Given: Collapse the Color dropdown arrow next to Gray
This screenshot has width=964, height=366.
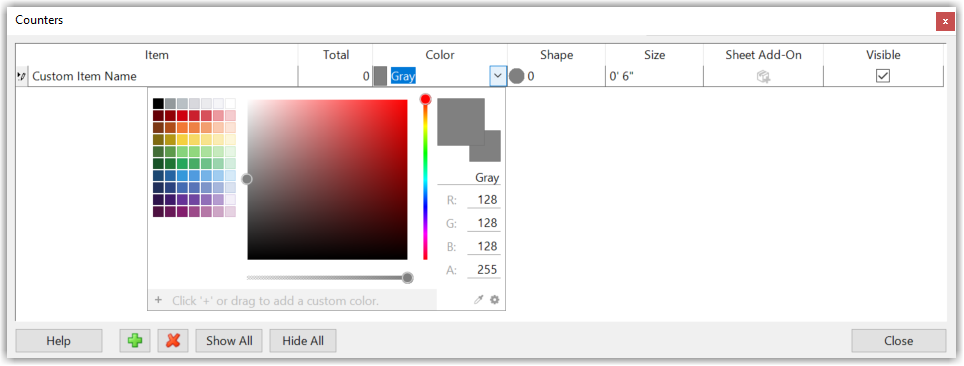Looking at the screenshot, I should [x=497, y=77].
